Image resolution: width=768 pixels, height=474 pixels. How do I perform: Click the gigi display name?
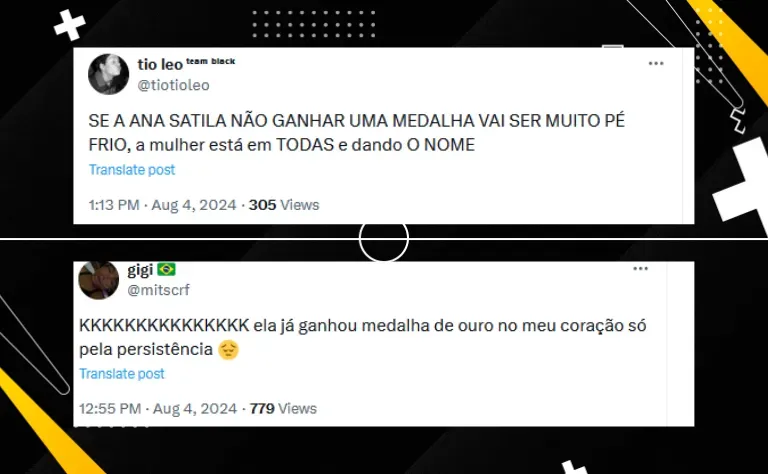click(x=140, y=269)
